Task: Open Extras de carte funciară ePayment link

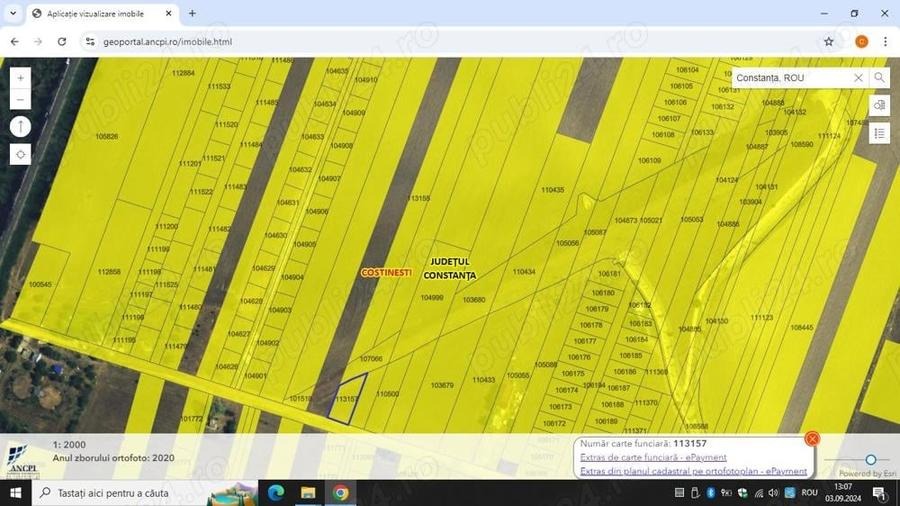Action: click(x=653, y=457)
